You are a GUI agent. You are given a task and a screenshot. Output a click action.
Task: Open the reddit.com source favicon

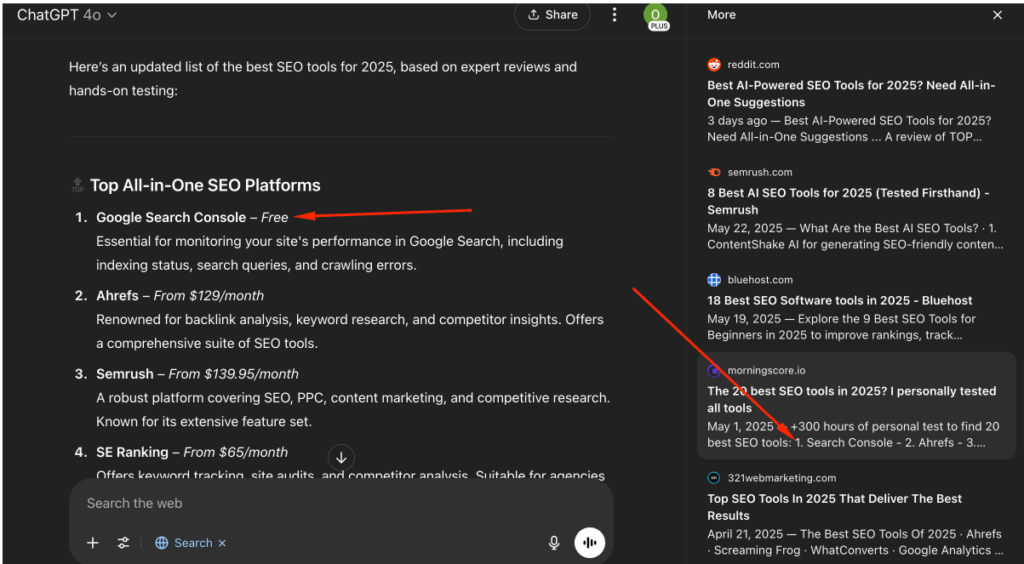coord(714,64)
